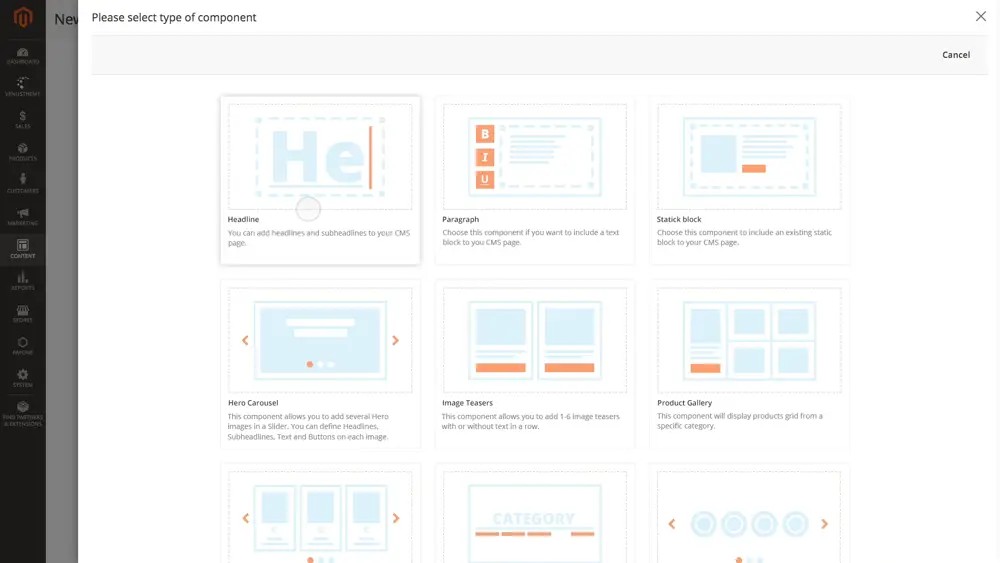Open the Dashboard sidebar icon
The height and width of the screenshot is (563, 1000).
23,56
